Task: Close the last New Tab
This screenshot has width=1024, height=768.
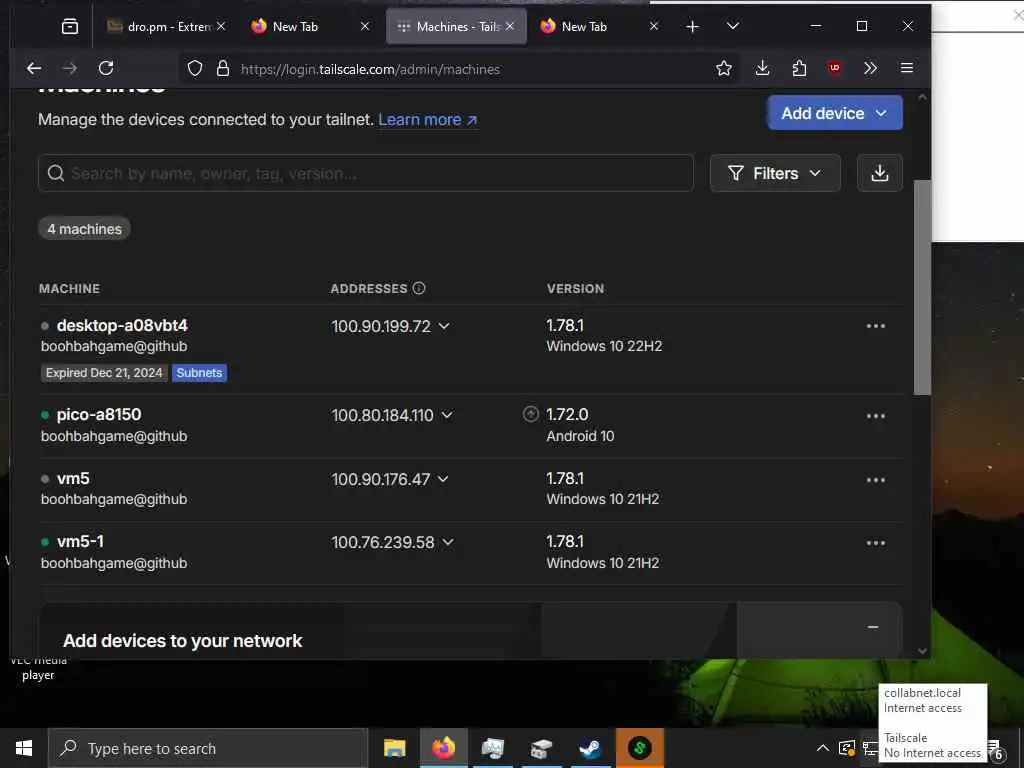Action: coord(654,26)
